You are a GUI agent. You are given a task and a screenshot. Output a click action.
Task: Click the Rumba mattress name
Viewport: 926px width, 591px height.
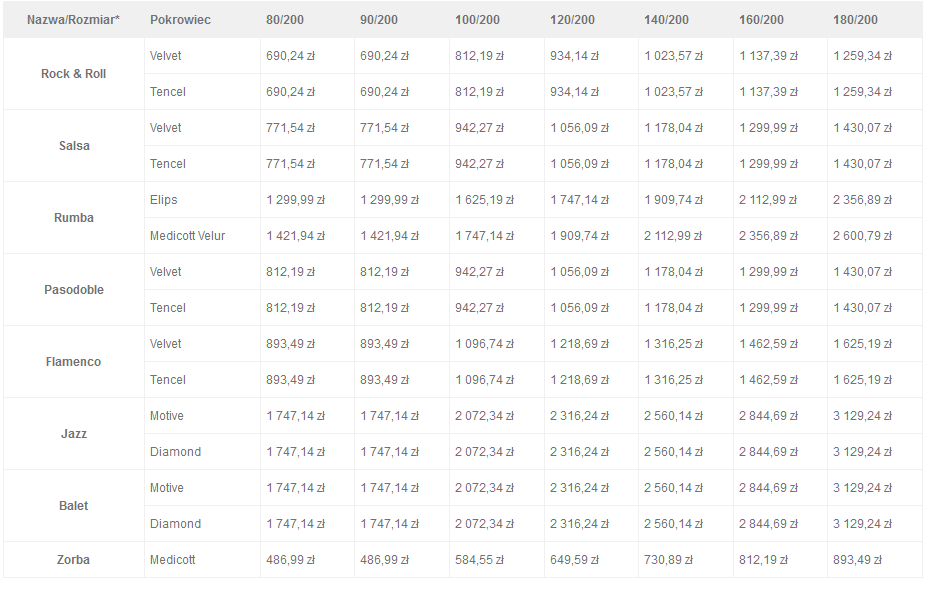[73, 218]
